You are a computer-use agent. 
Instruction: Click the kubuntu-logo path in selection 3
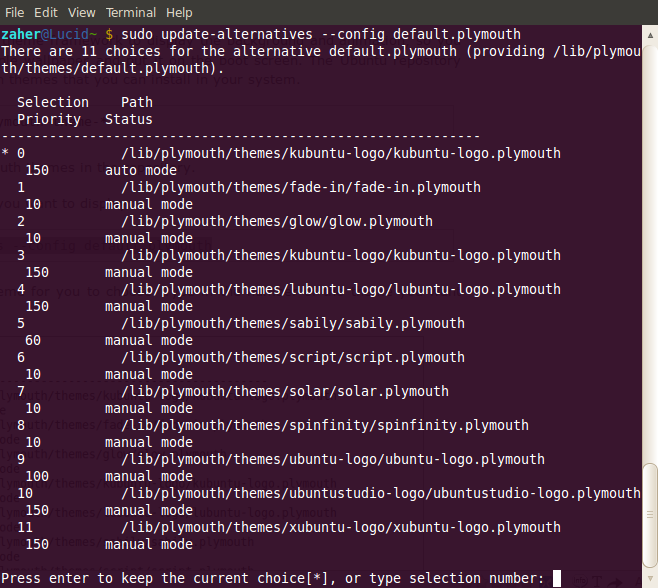click(x=341, y=255)
